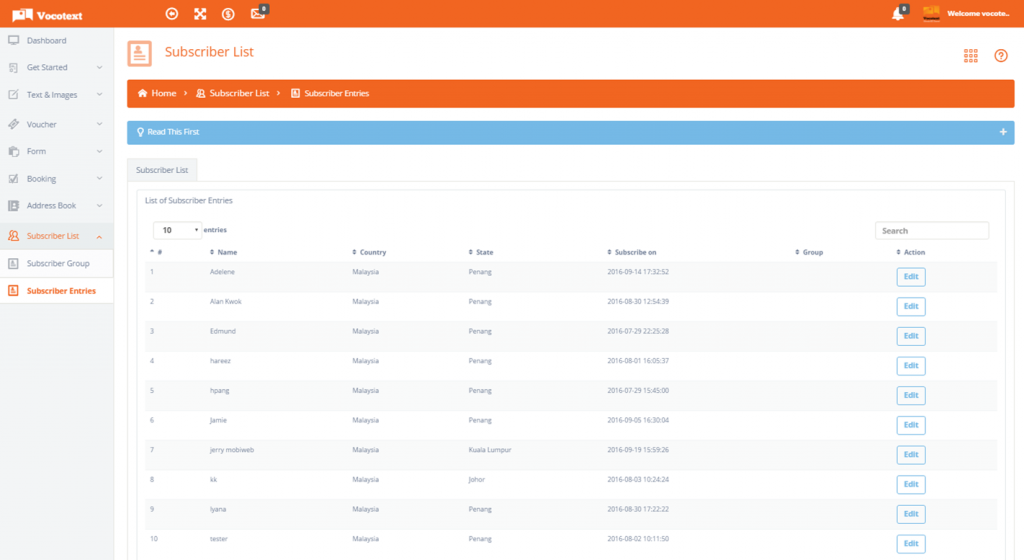Click the Address Book icon in sidebar
Image resolution: width=1024 pixels, height=560 pixels.
pyautogui.click(x=13, y=206)
